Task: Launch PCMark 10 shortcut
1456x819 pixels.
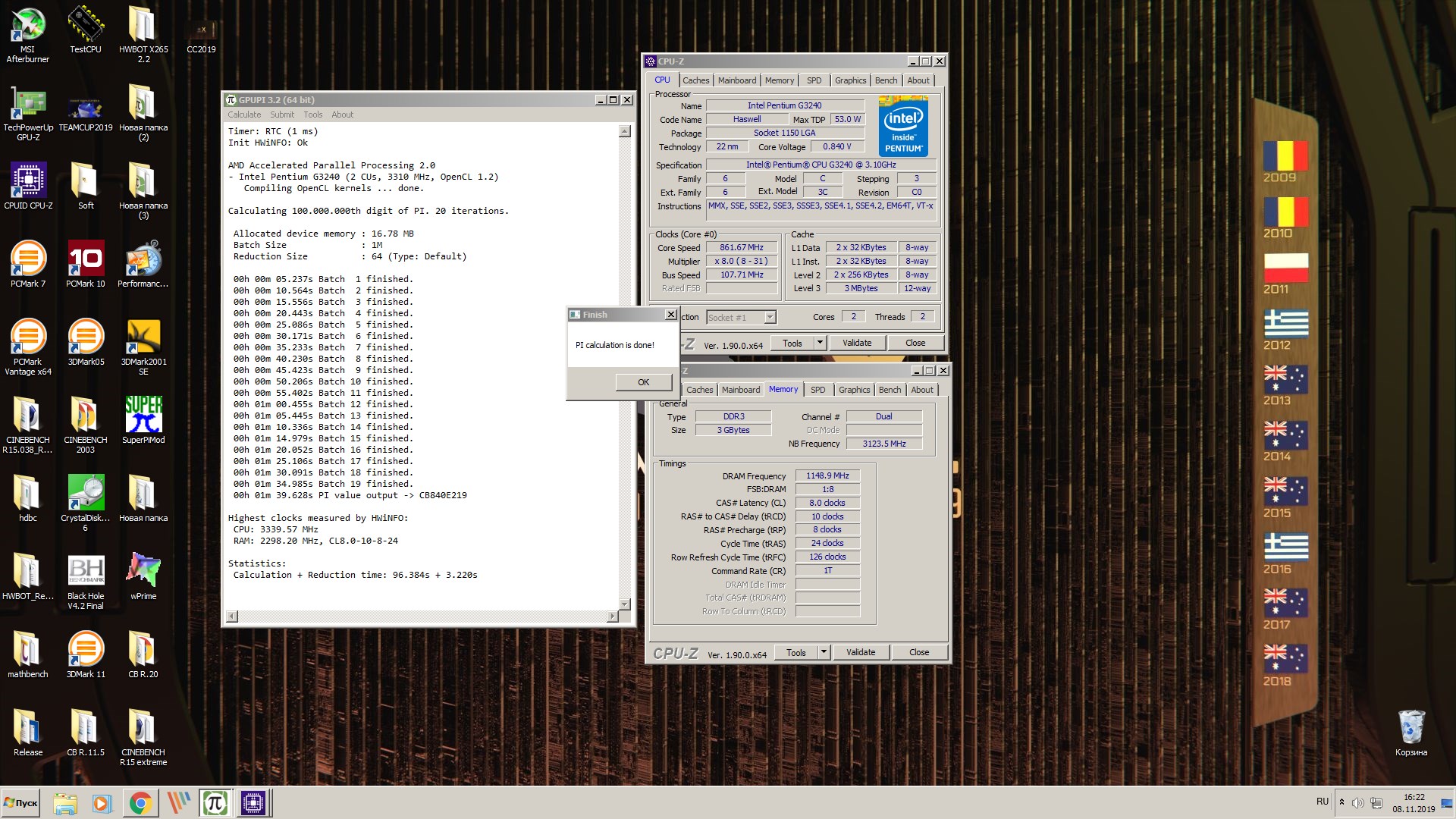Action: coord(86,264)
